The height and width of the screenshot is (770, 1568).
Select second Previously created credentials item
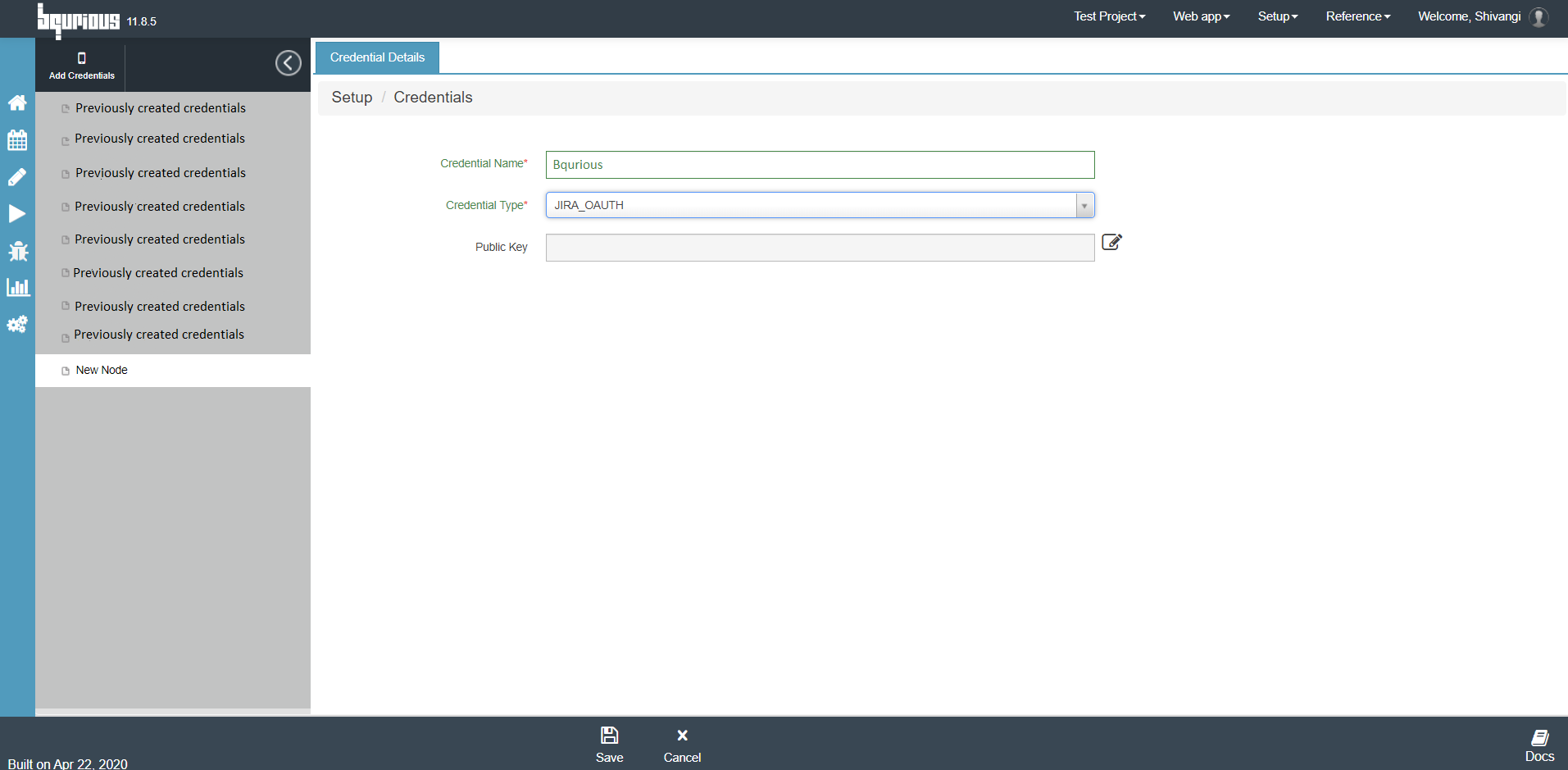[160, 139]
